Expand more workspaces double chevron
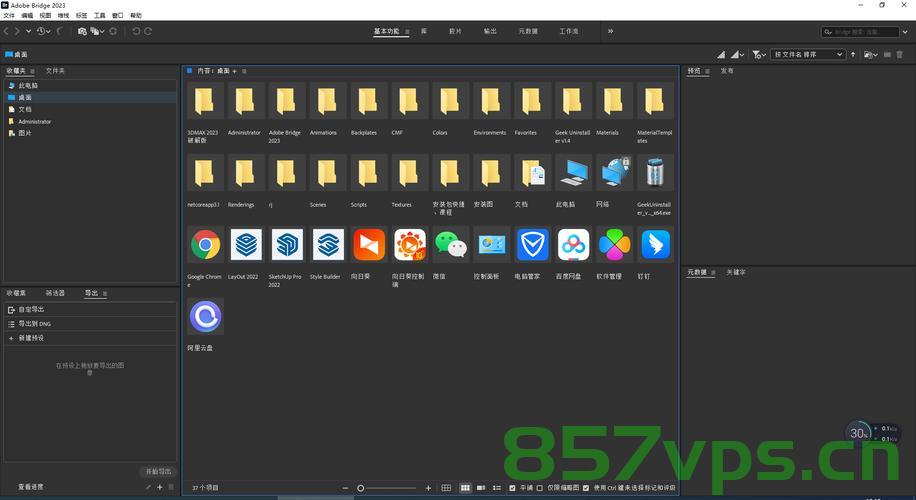Image resolution: width=916 pixels, height=500 pixels. [x=610, y=31]
